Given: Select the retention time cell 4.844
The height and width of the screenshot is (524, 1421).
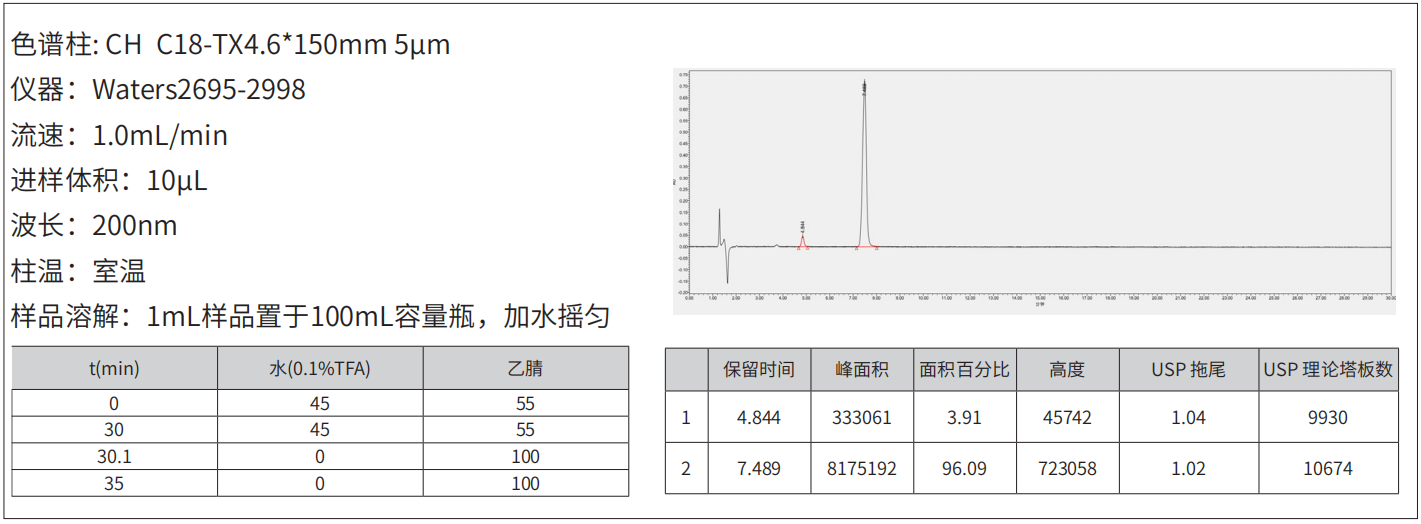Looking at the screenshot, I should pyautogui.click(x=758, y=418).
